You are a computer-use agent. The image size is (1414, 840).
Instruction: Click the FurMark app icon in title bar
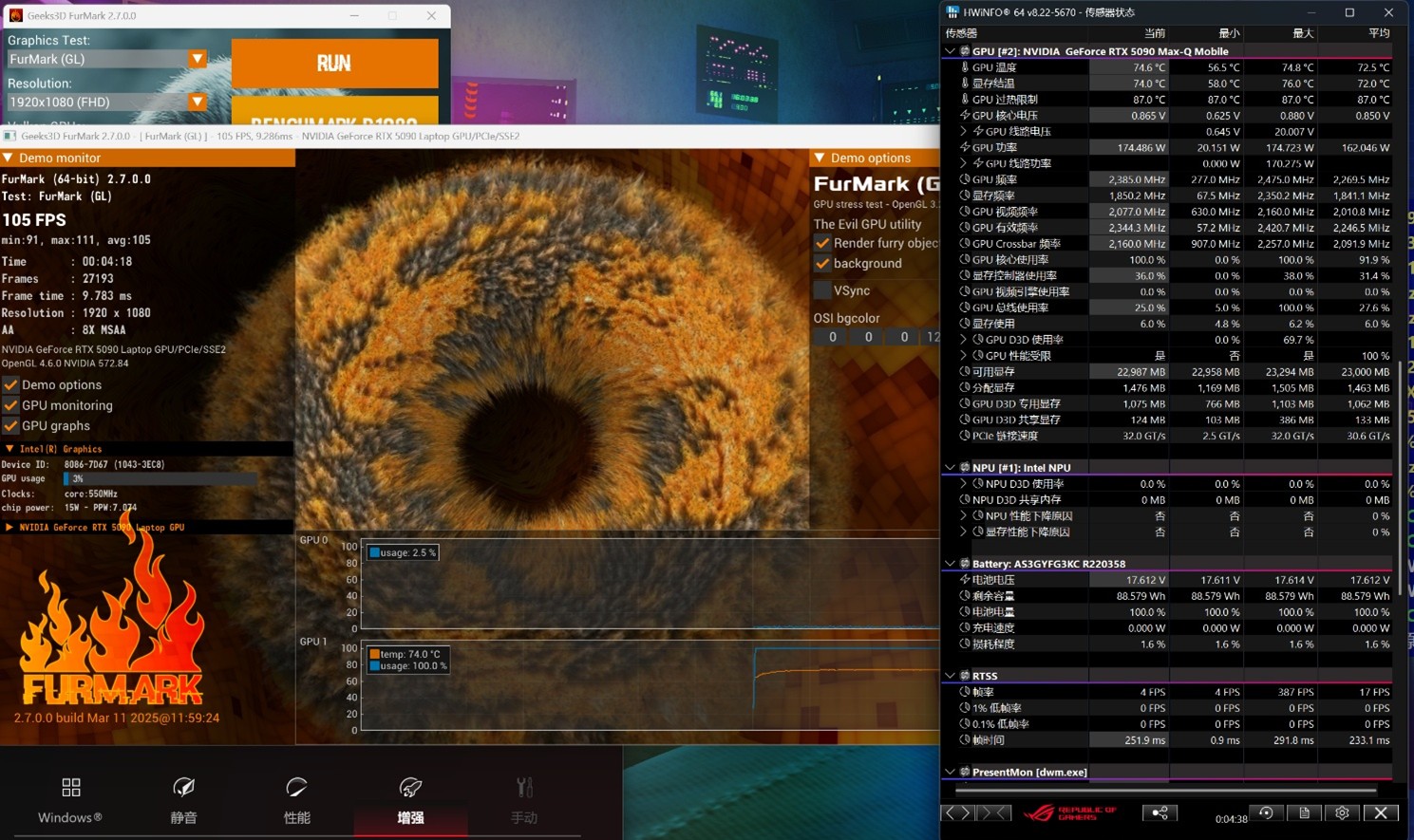(x=15, y=15)
